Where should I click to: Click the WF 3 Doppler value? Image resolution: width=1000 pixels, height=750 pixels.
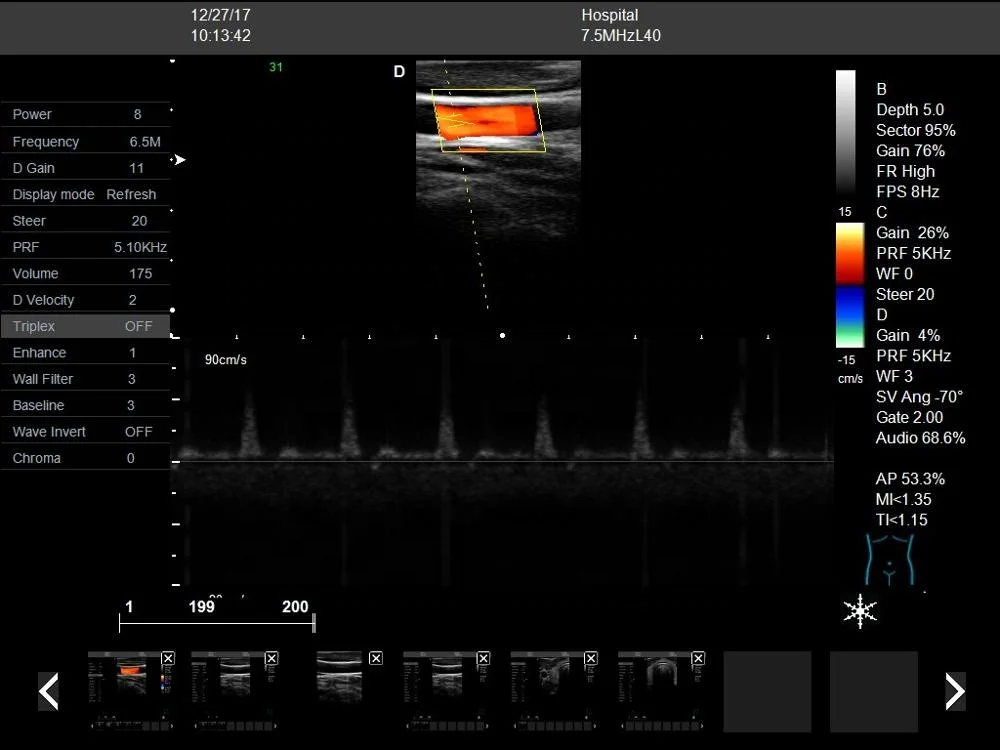894,376
